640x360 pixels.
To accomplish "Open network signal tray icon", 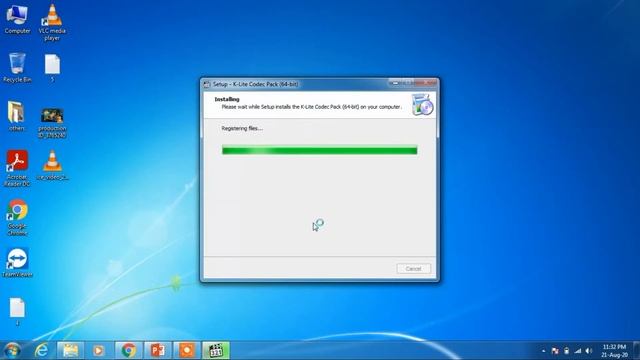I will pos(578,351).
